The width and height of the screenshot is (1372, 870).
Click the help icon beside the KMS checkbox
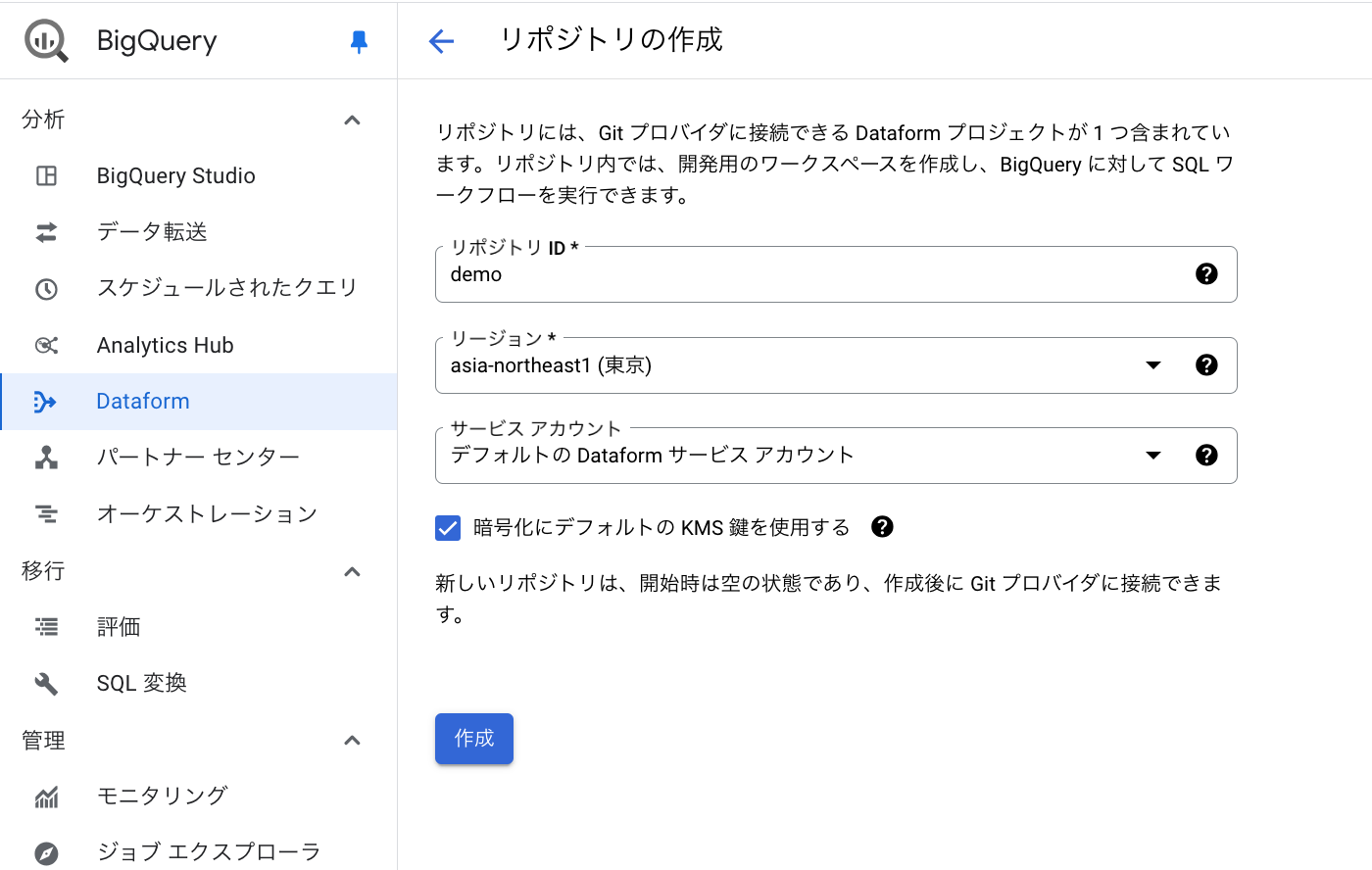(x=881, y=527)
